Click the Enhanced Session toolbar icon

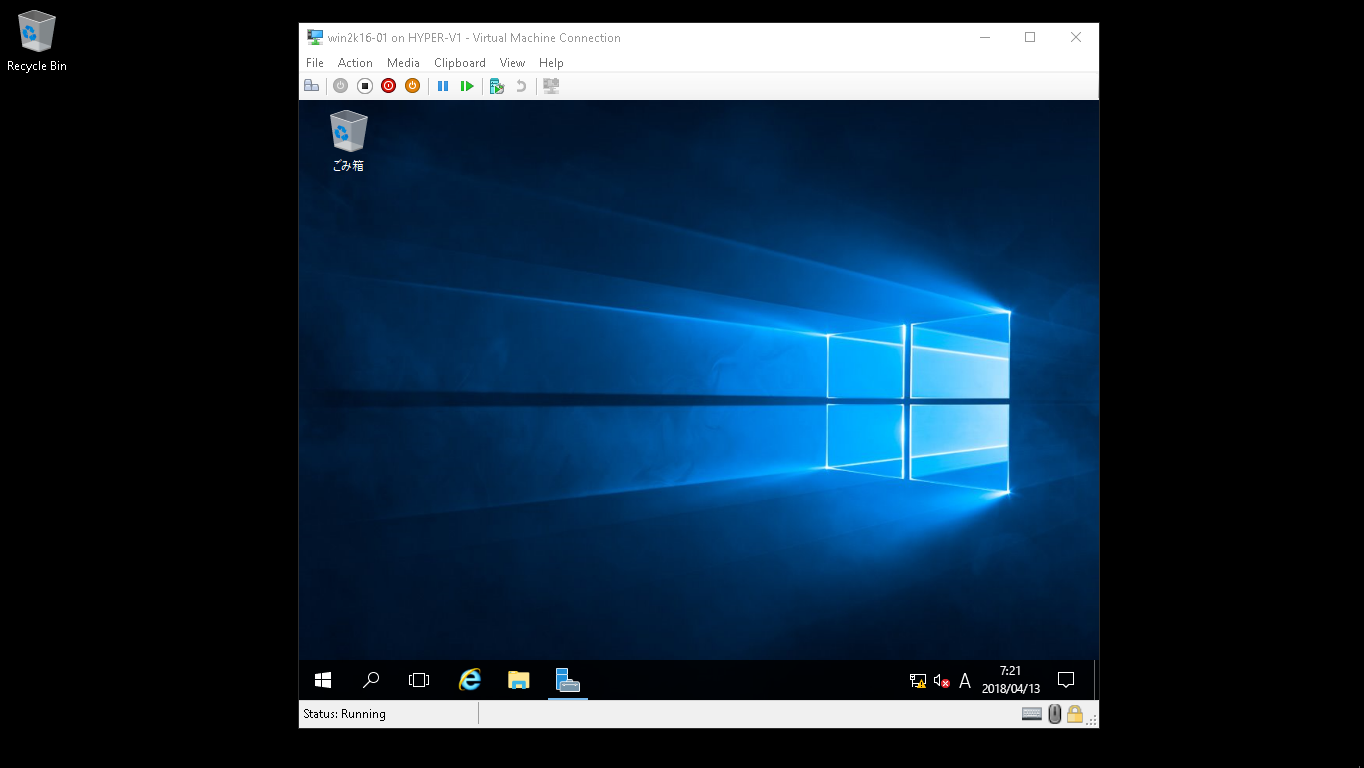click(551, 86)
